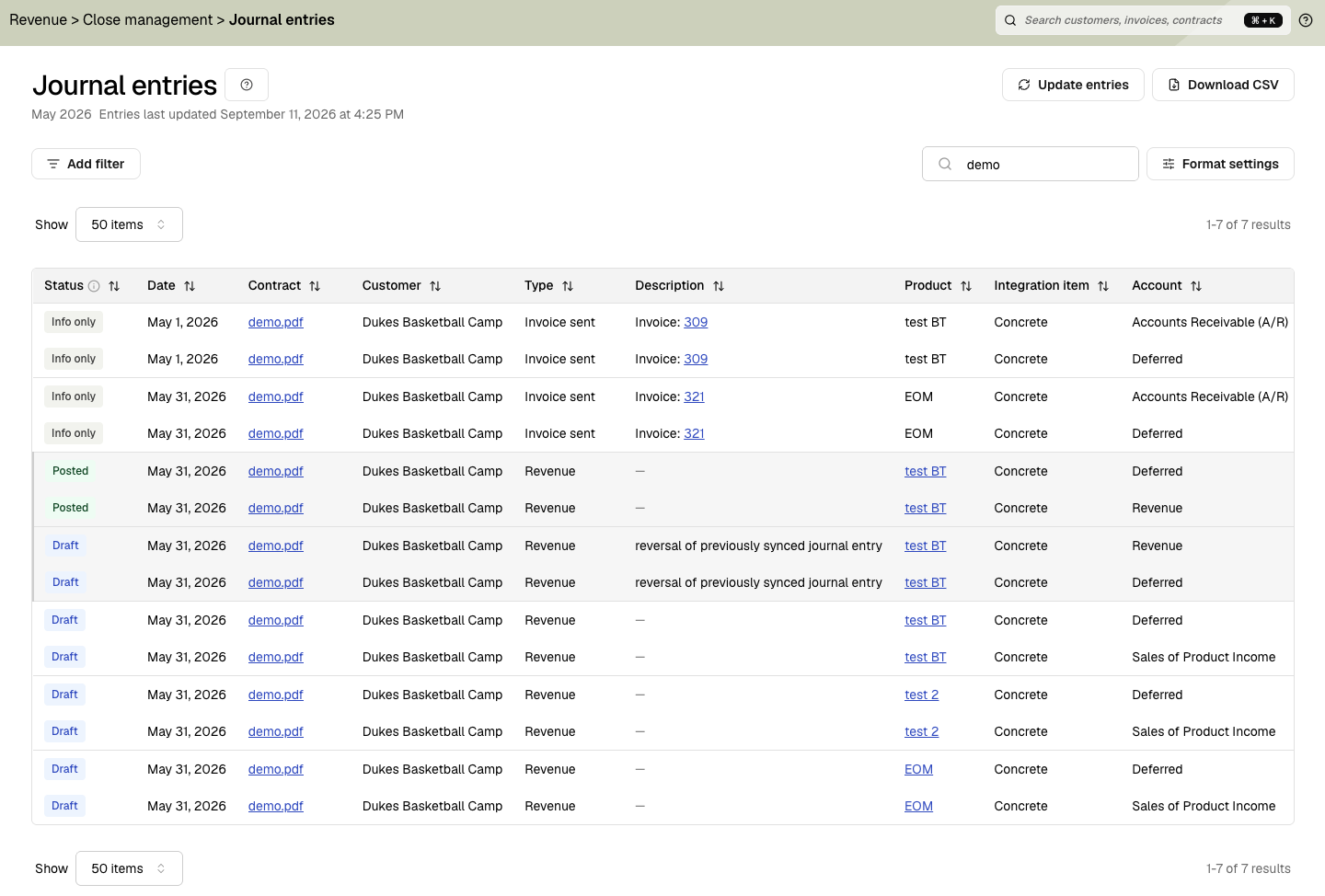Sort by Description column arrows

[719, 286]
